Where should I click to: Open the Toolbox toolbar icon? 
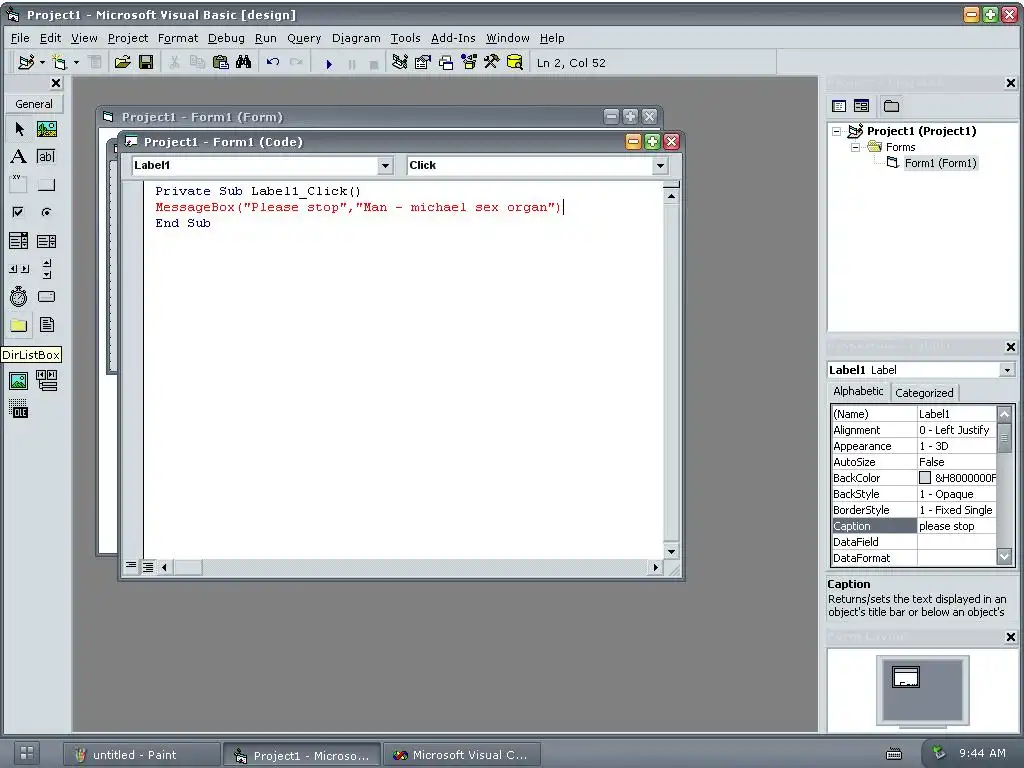tap(492, 63)
